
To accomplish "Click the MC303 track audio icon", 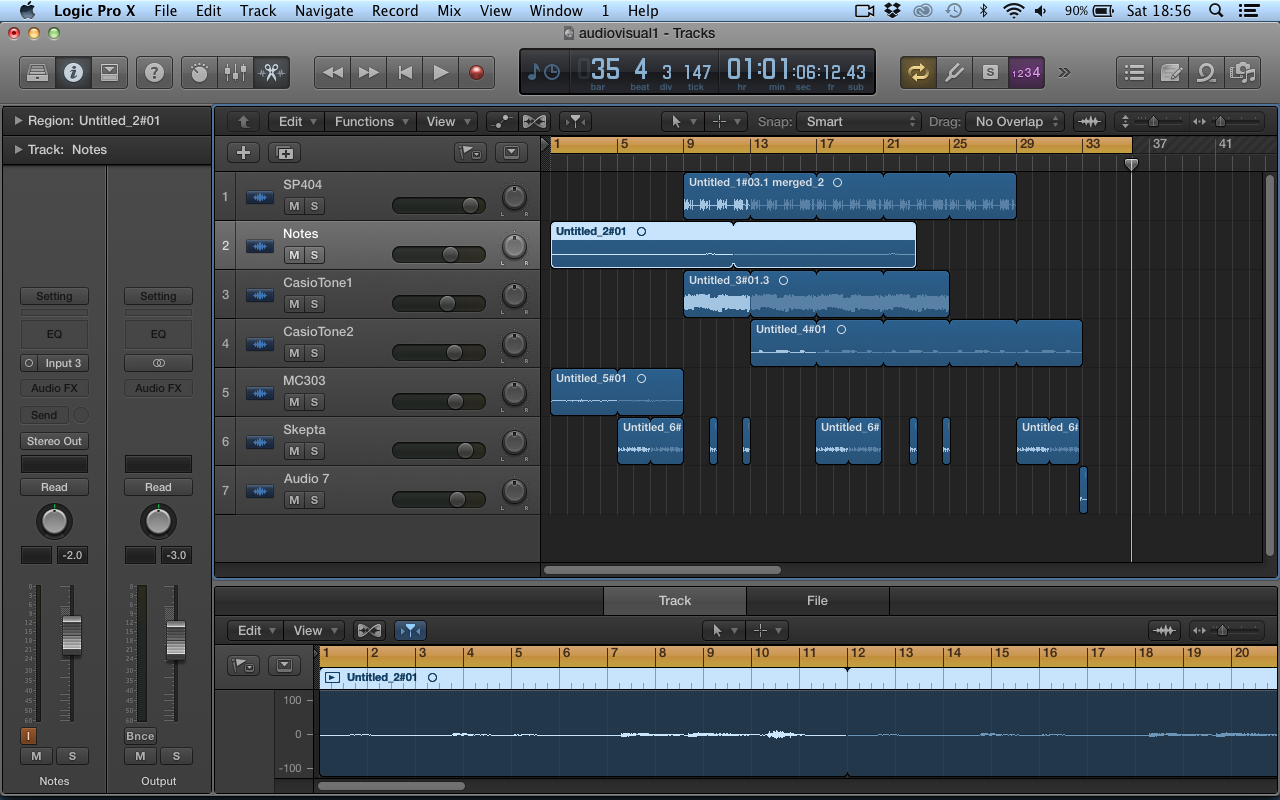I will click(260, 393).
